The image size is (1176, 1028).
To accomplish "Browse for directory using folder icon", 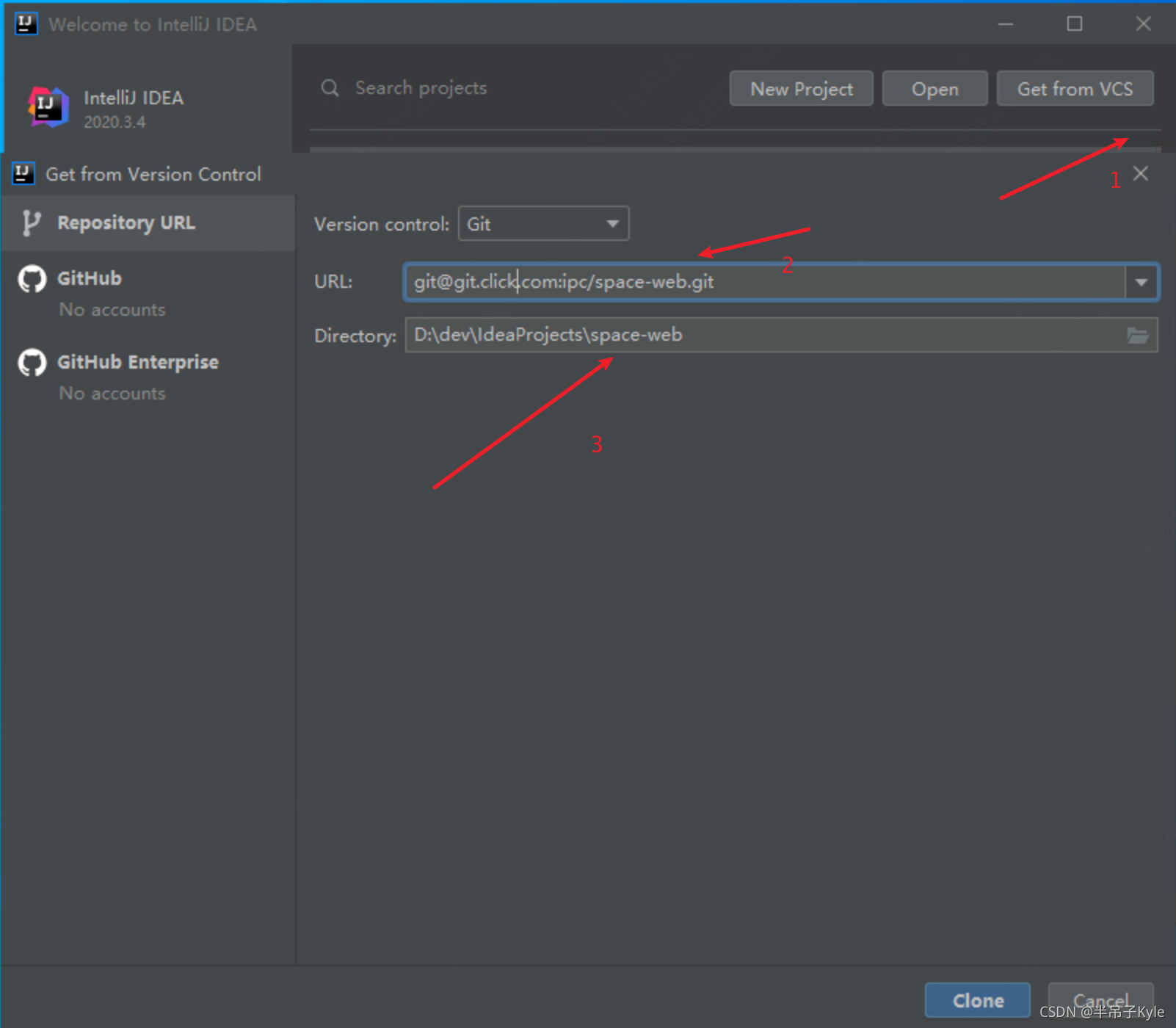I will (1138, 336).
